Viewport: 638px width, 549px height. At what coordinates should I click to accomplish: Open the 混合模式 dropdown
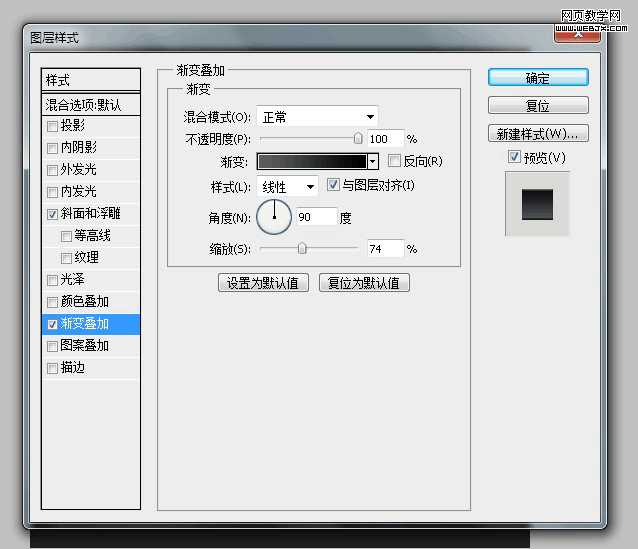[317, 117]
